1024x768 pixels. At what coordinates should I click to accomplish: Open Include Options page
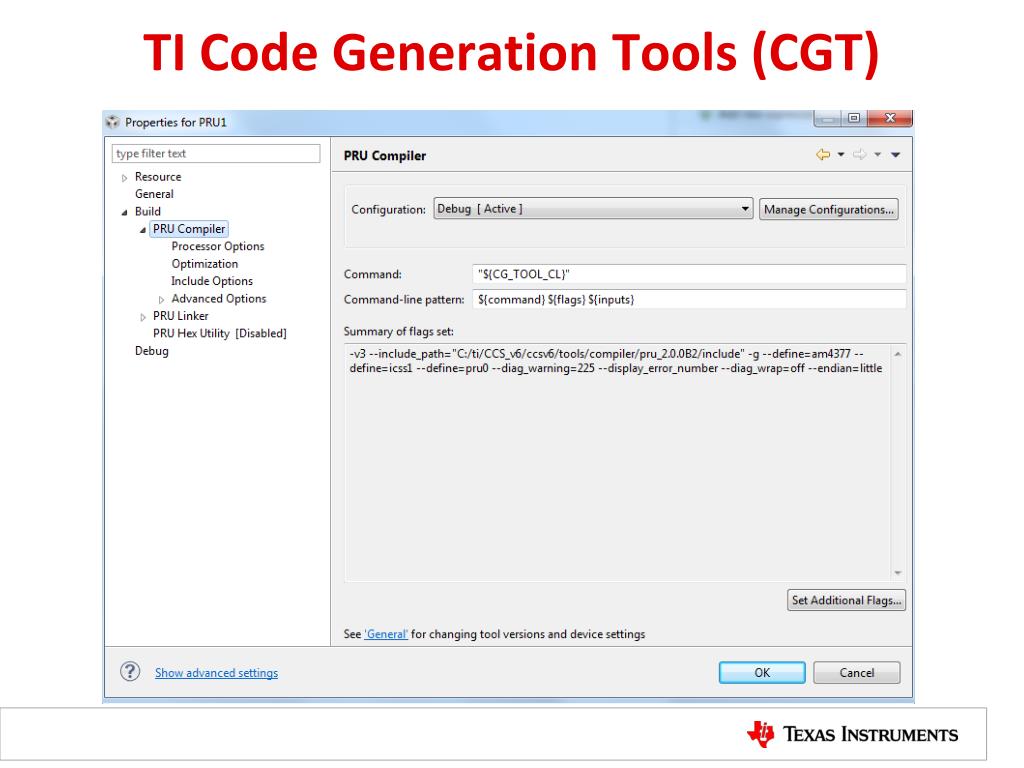212,281
